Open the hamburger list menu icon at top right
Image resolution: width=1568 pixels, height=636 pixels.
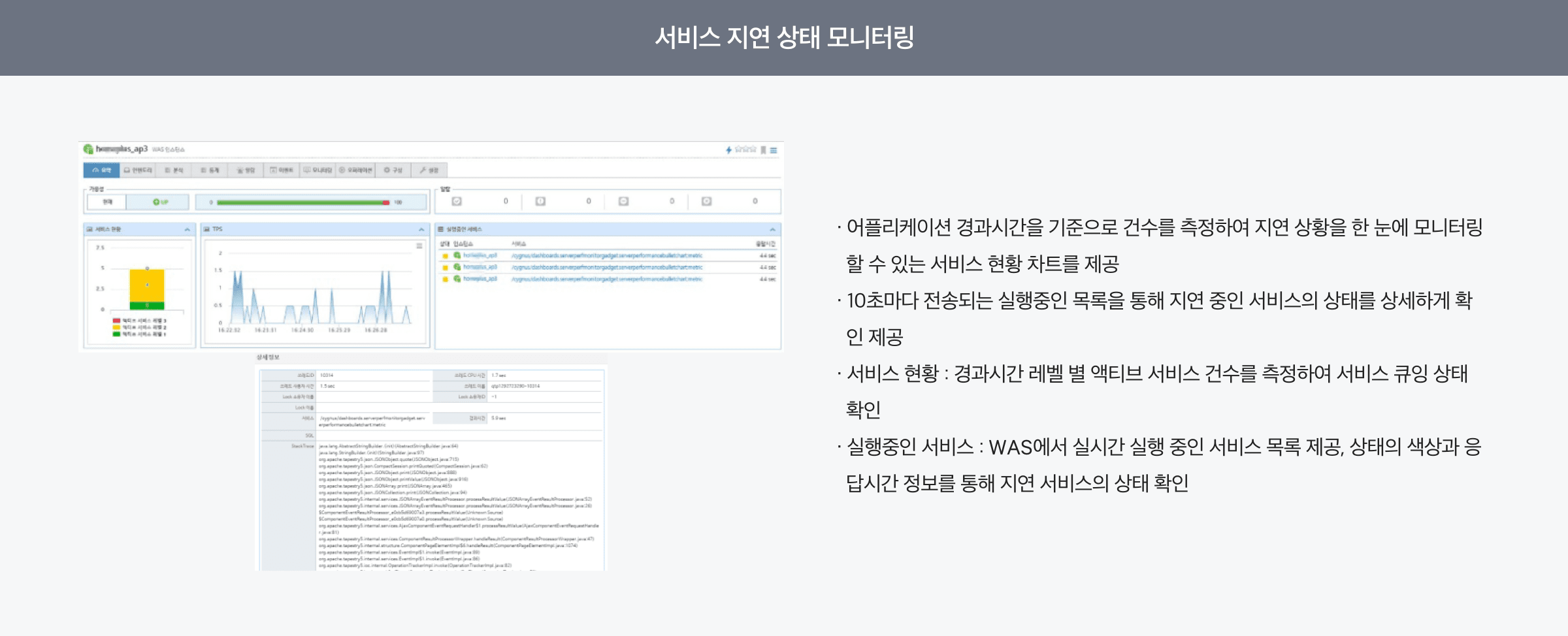point(774,150)
